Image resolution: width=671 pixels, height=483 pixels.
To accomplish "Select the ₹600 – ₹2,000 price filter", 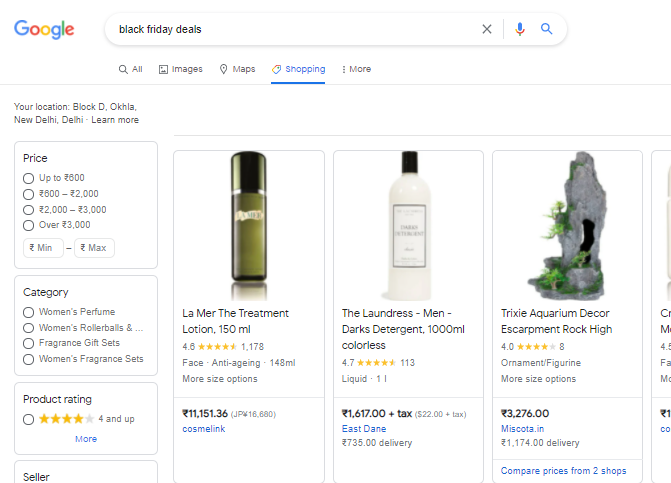I will coord(61,194).
